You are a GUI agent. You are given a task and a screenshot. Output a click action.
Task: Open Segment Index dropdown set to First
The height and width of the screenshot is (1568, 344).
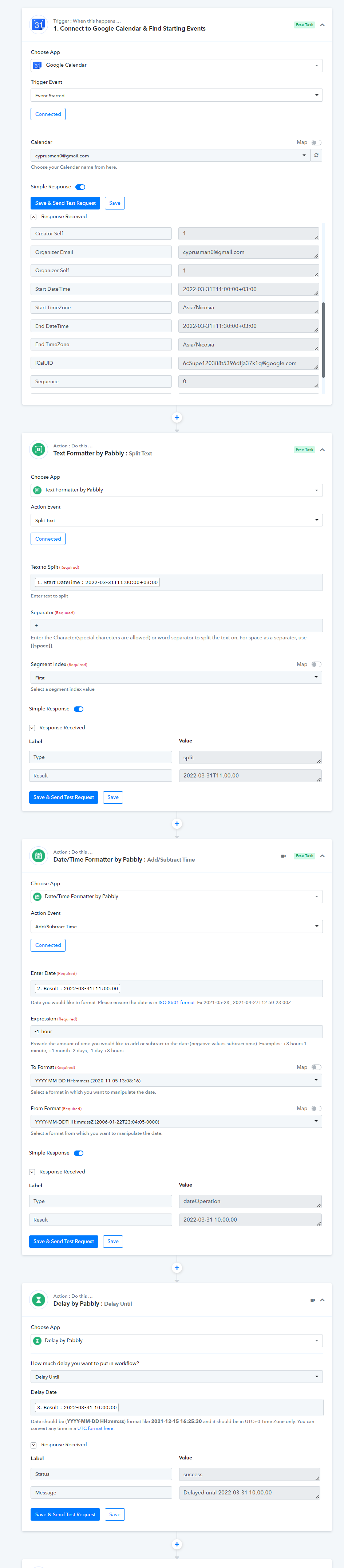click(176, 678)
